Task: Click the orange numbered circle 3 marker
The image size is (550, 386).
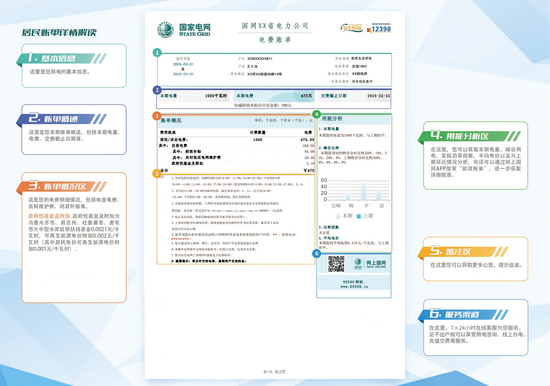Action: coord(157,116)
